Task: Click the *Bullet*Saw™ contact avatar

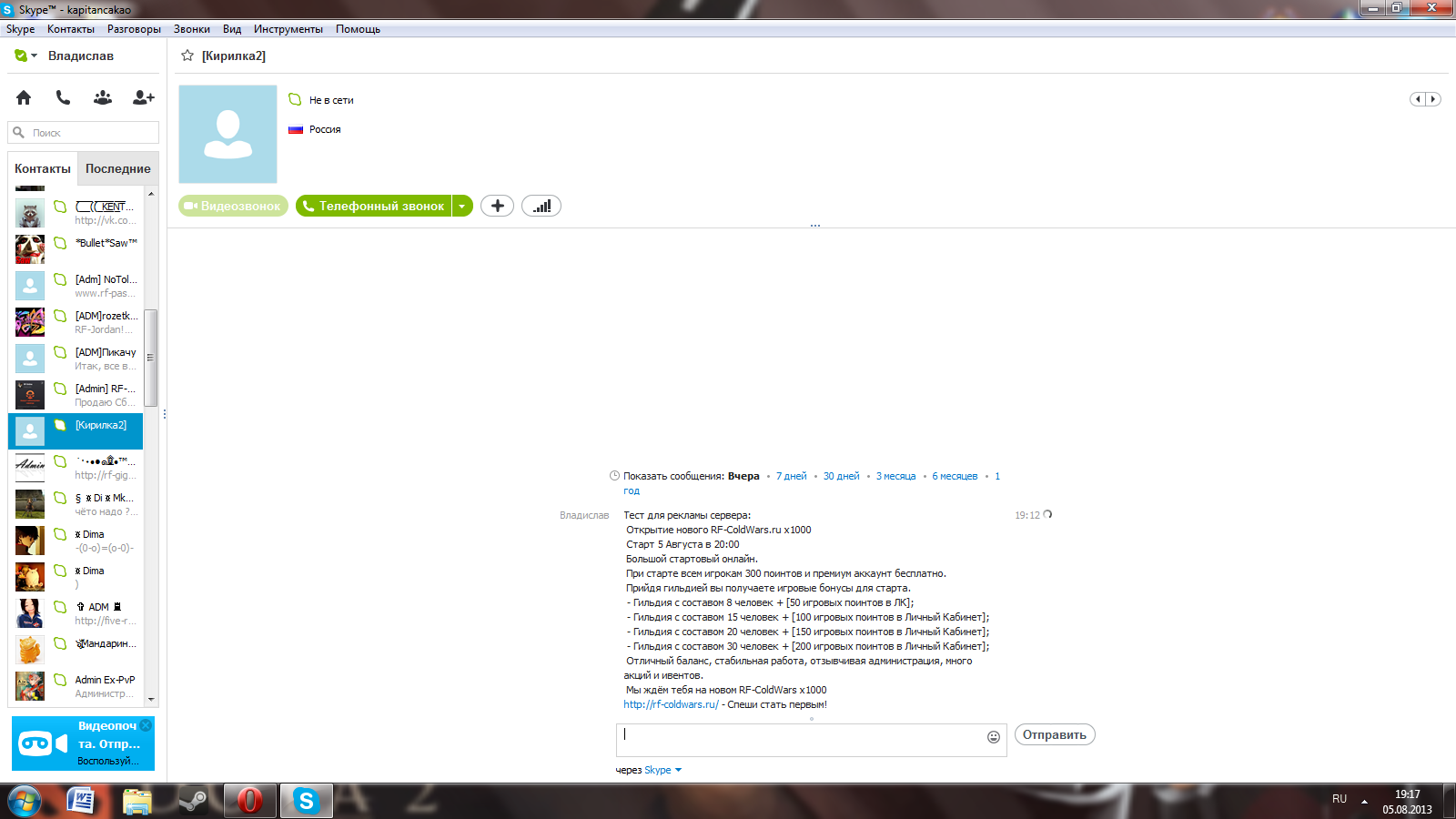Action: (30, 249)
